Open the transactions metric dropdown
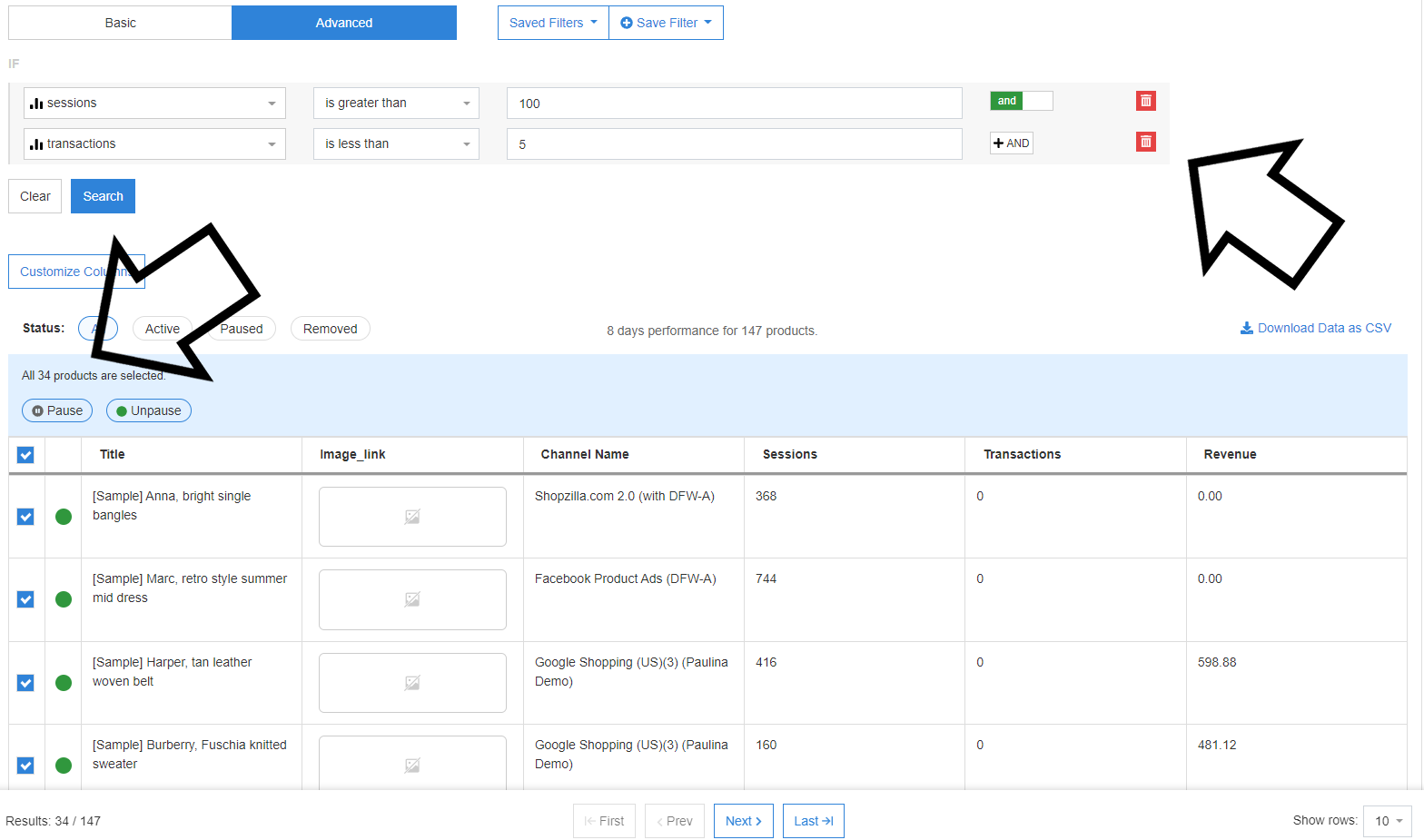Screen dimensions: 1424x840 (154, 143)
